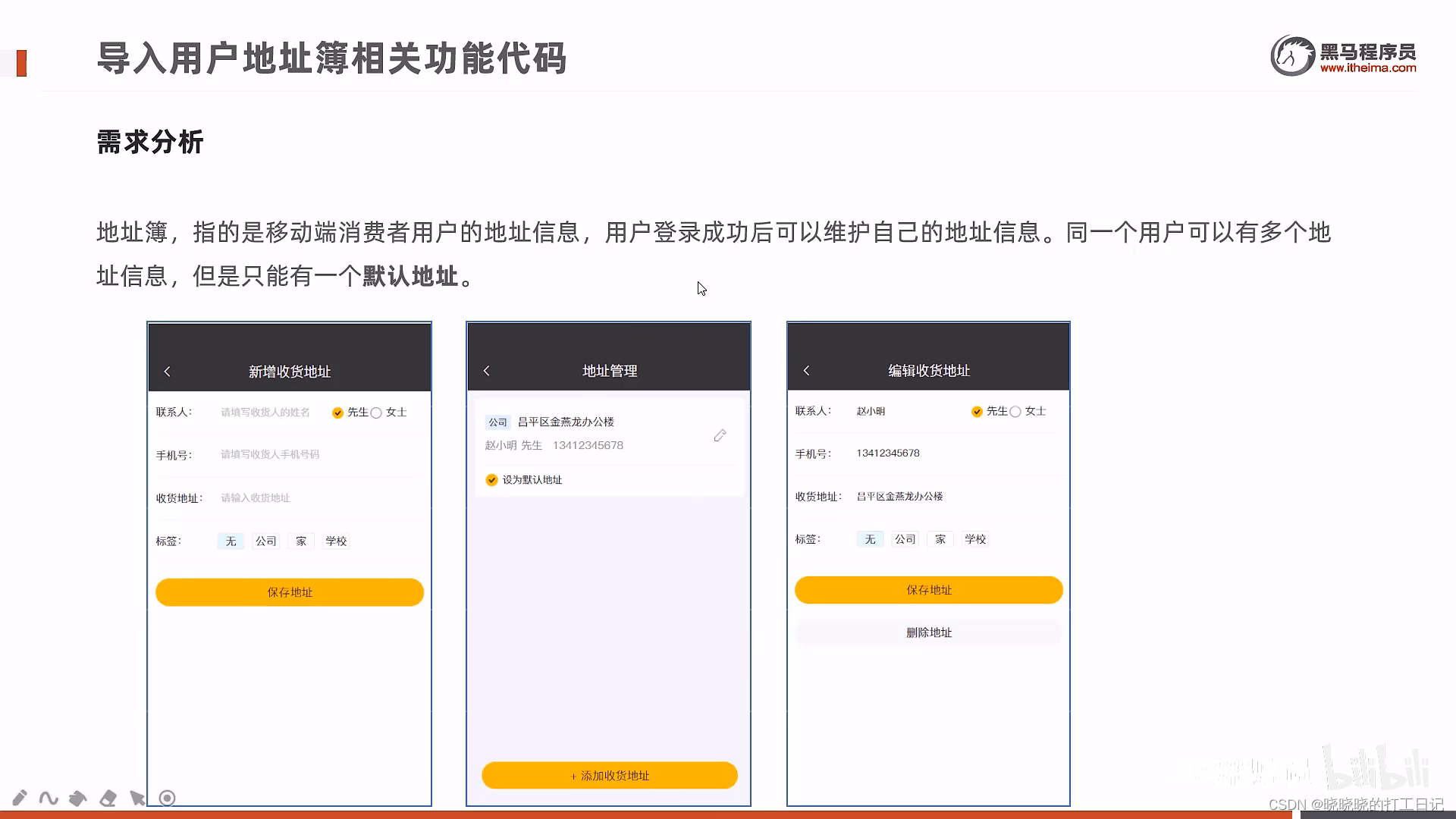Click the 公司 label on address card
1456x819 pixels.
[497, 422]
